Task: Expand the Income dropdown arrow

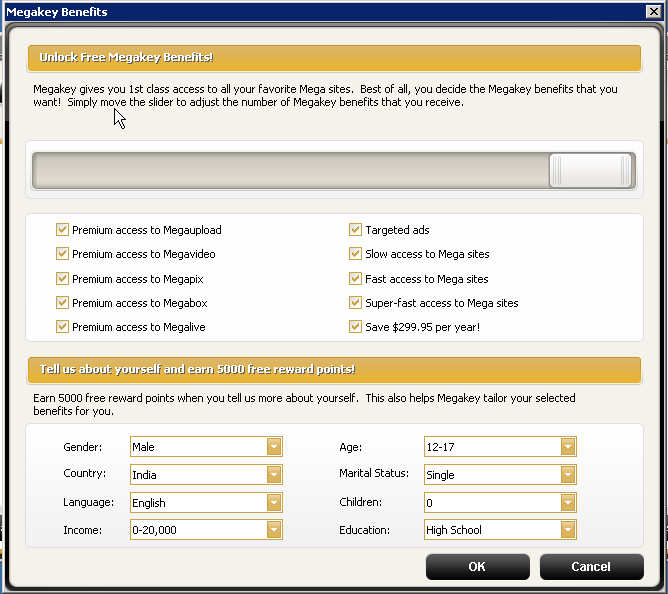Action: [x=274, y=530]
